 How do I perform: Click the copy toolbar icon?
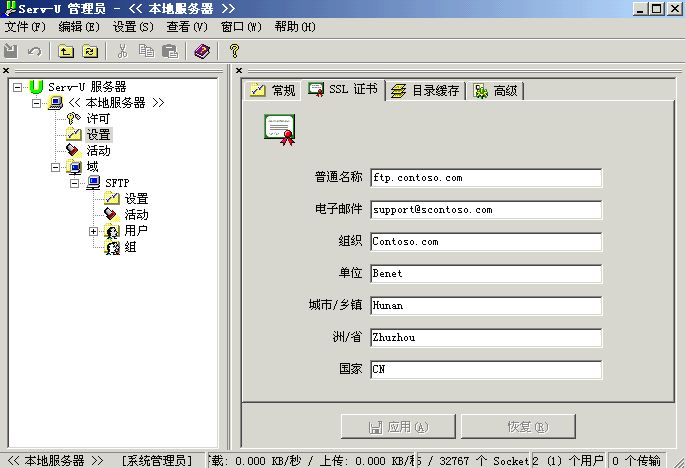pos(146,51)
